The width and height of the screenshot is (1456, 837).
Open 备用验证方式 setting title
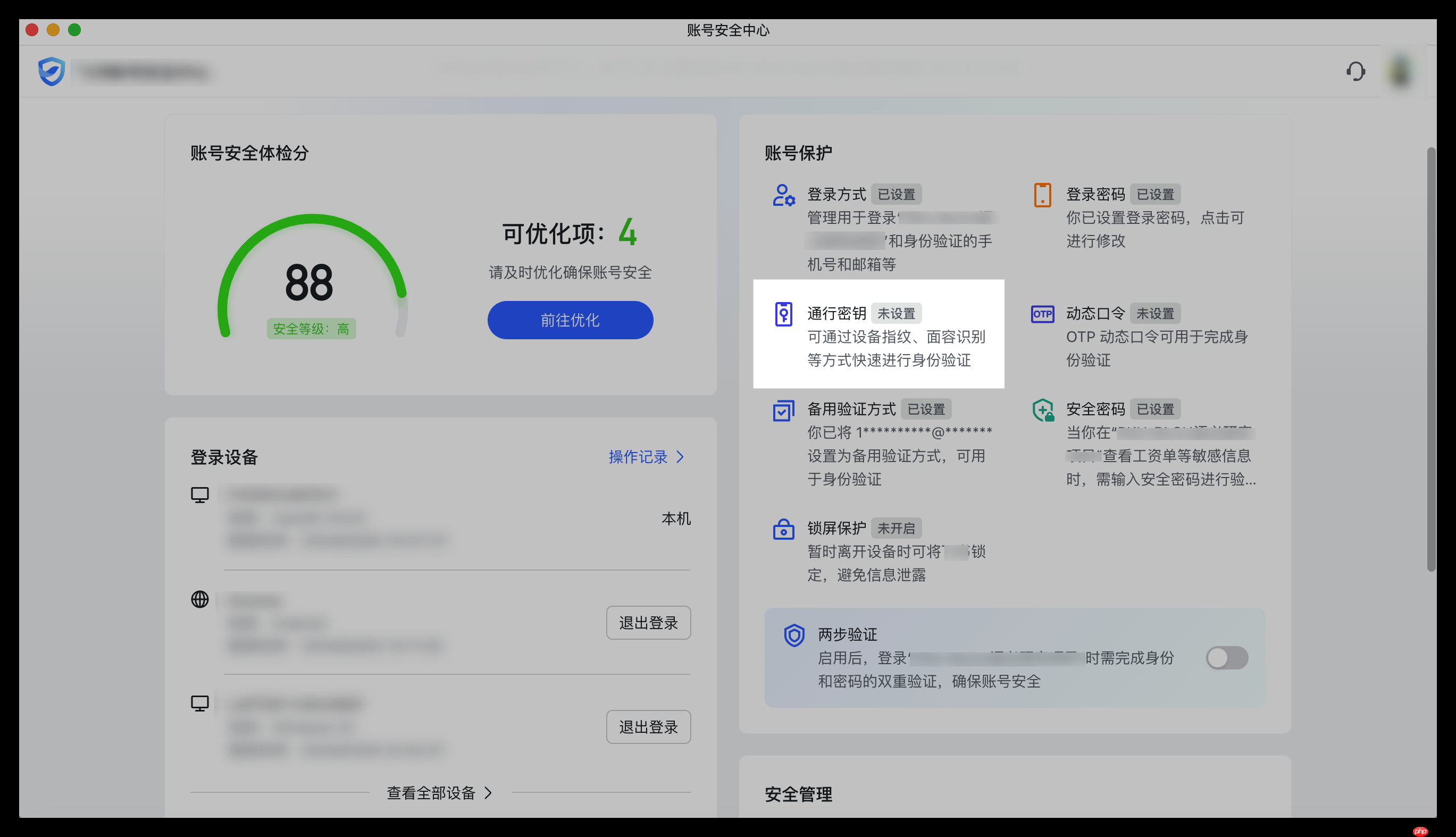tap(851, 409)
